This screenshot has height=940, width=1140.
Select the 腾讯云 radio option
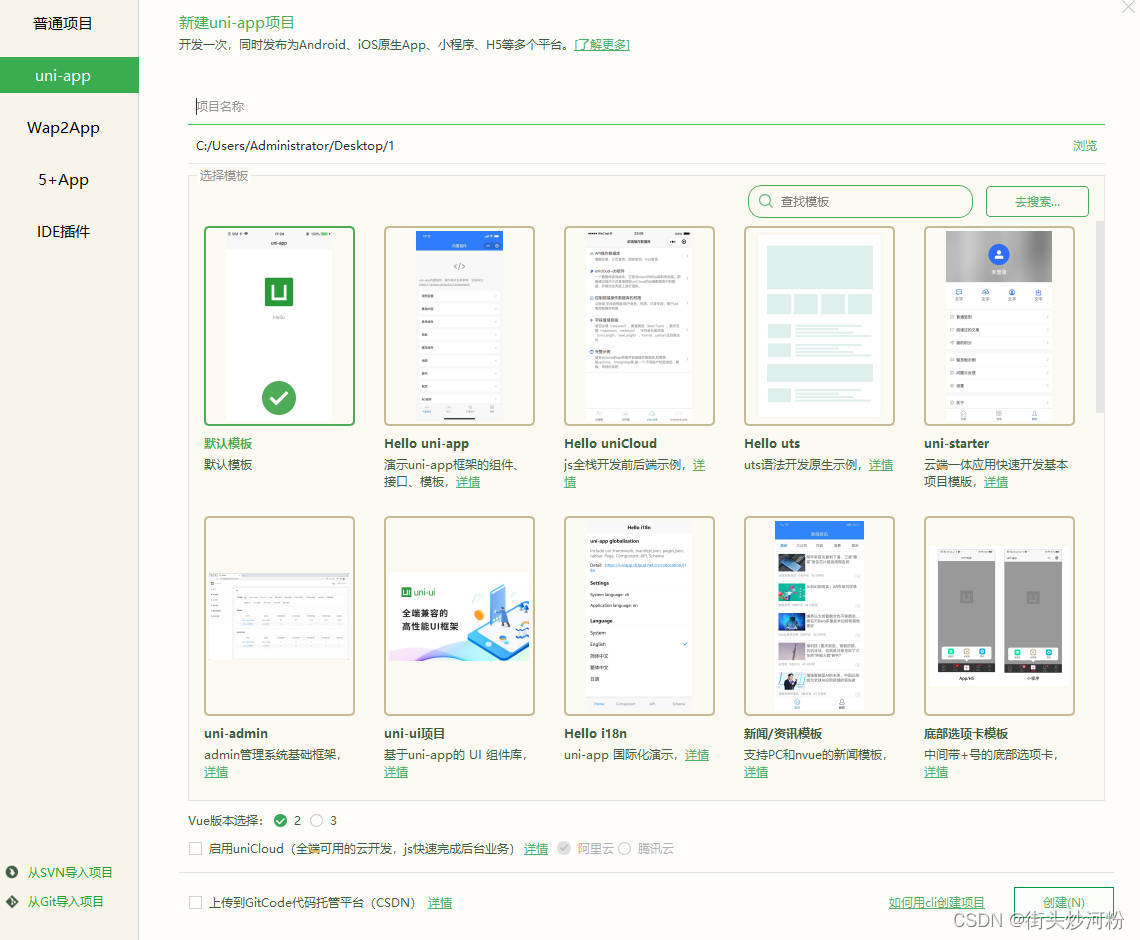(x=625, y=848)
